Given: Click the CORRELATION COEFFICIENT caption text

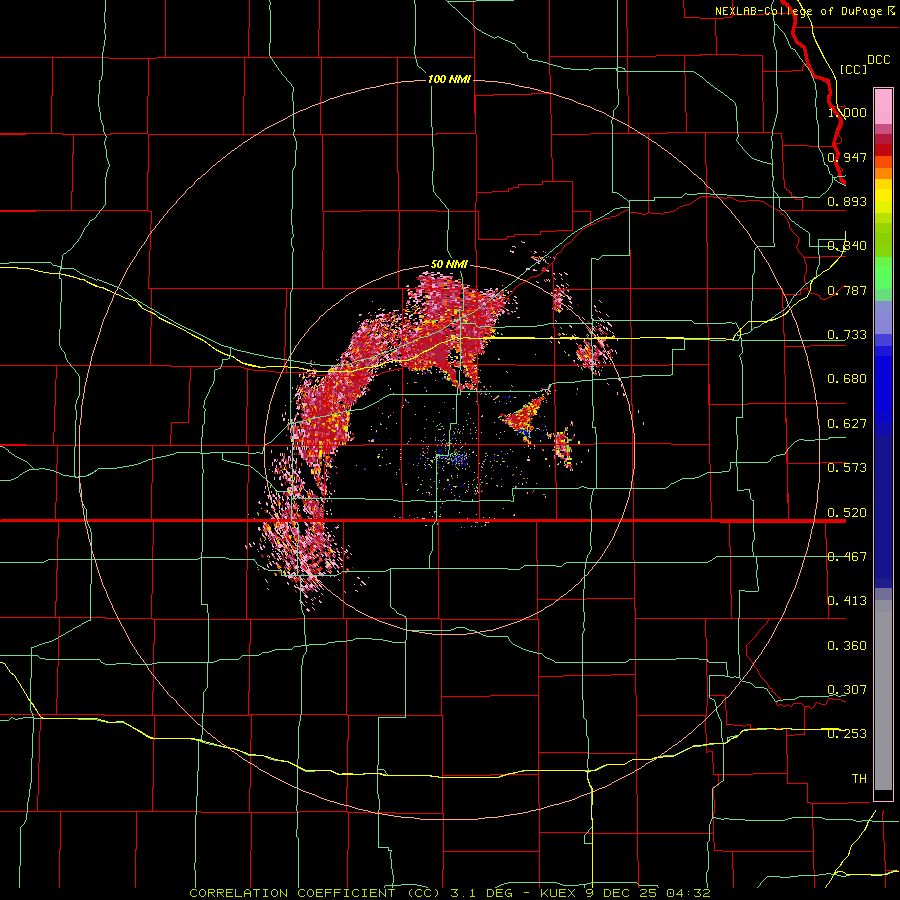Looking at the screenshot, I should click(x=315, y=893).
